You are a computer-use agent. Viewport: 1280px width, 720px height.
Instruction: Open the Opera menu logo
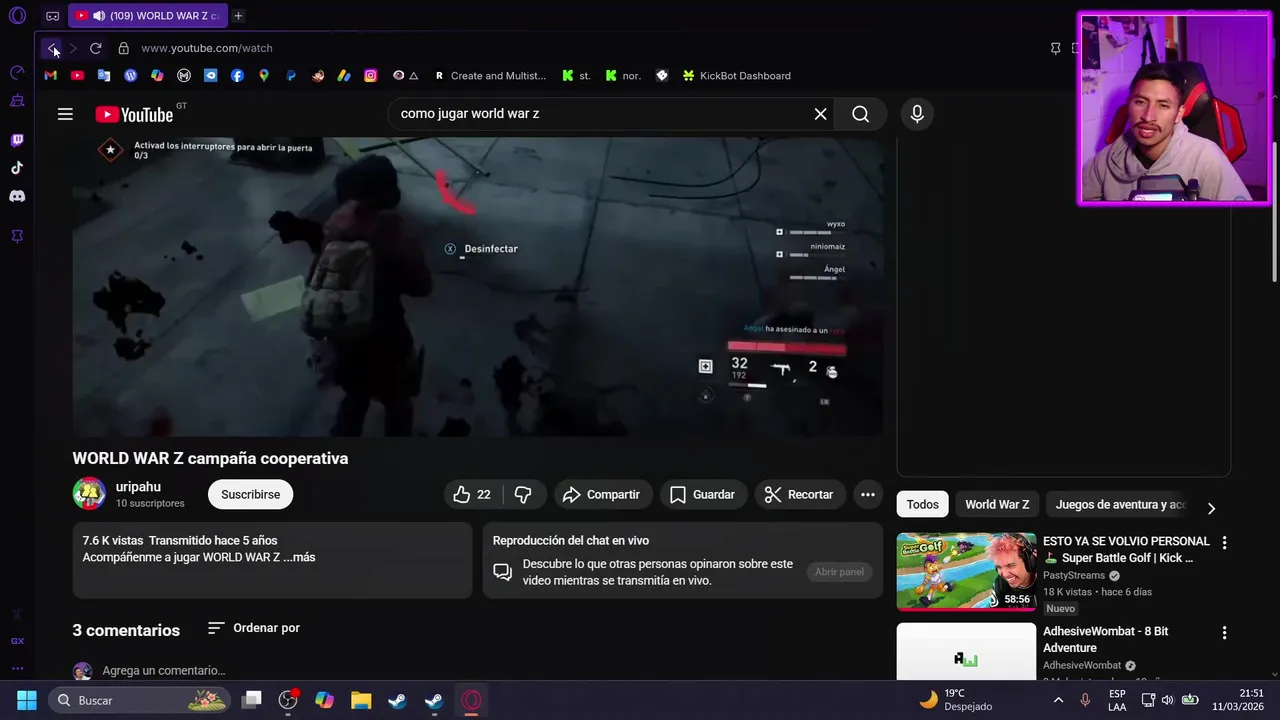pyautogui.click(x=17, y=16)
